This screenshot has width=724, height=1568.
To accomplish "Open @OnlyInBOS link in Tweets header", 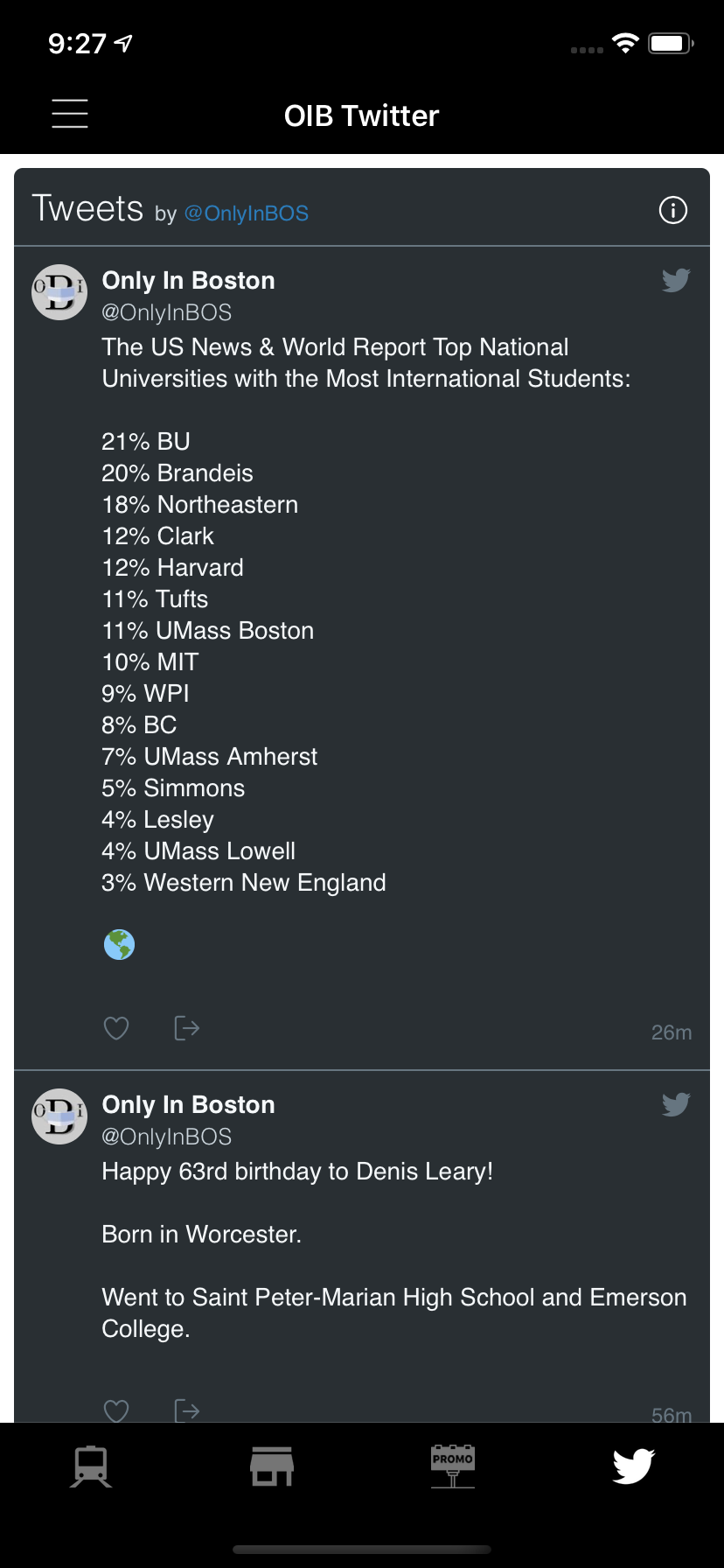I will [x=246, y=213].
